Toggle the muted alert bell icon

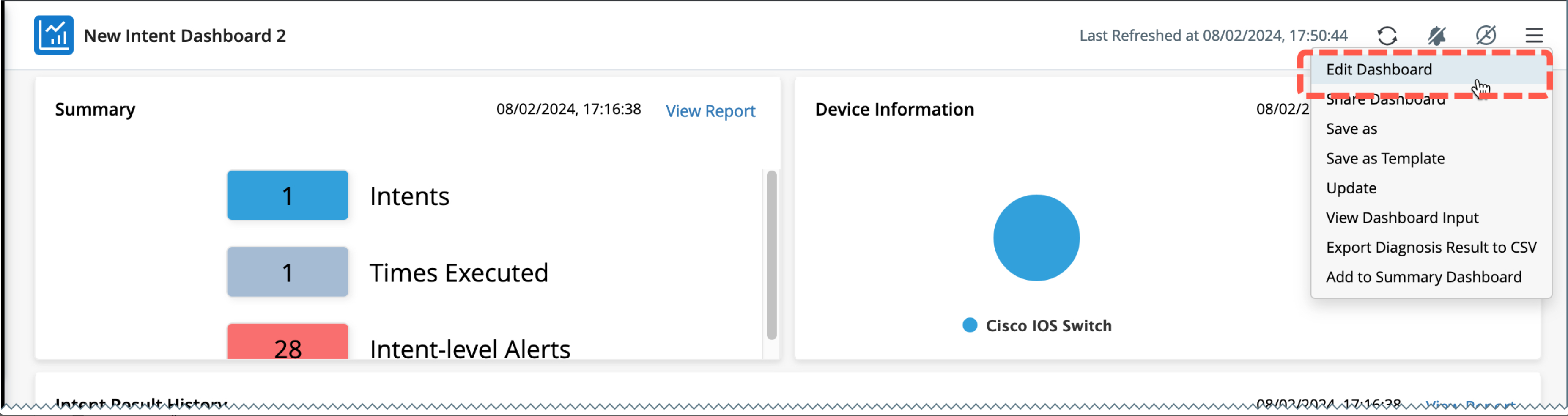coord(1436,35)
